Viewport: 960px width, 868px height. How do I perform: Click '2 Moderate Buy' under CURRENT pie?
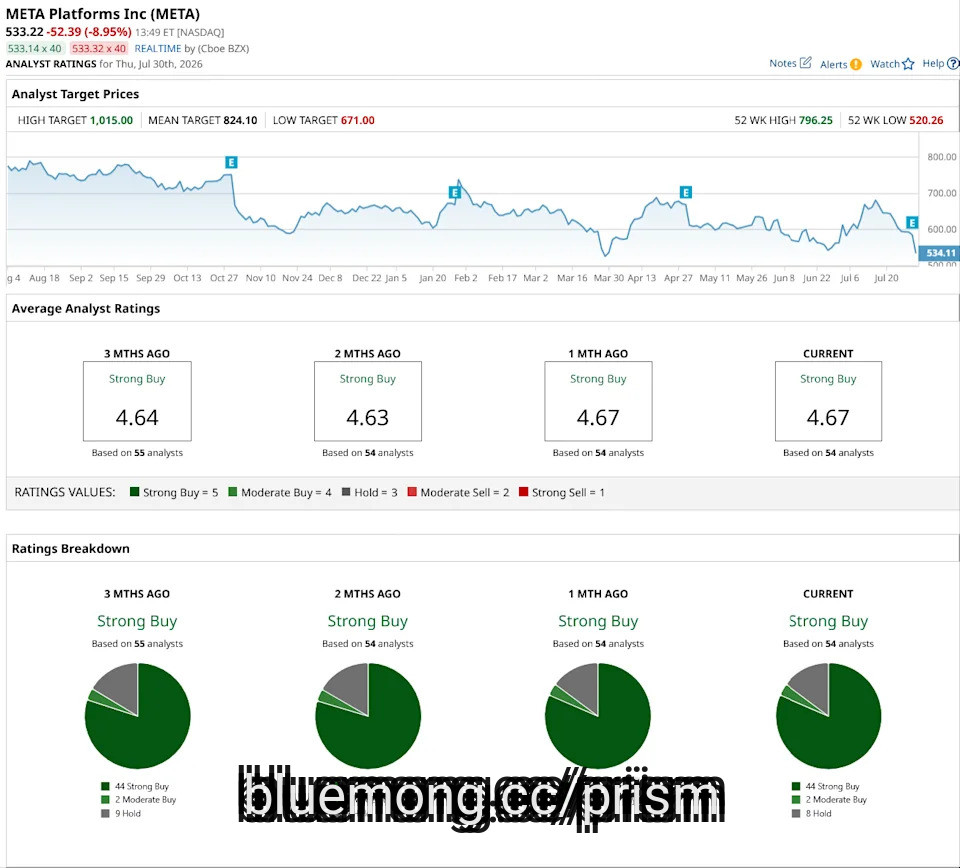tap(836, 799)
